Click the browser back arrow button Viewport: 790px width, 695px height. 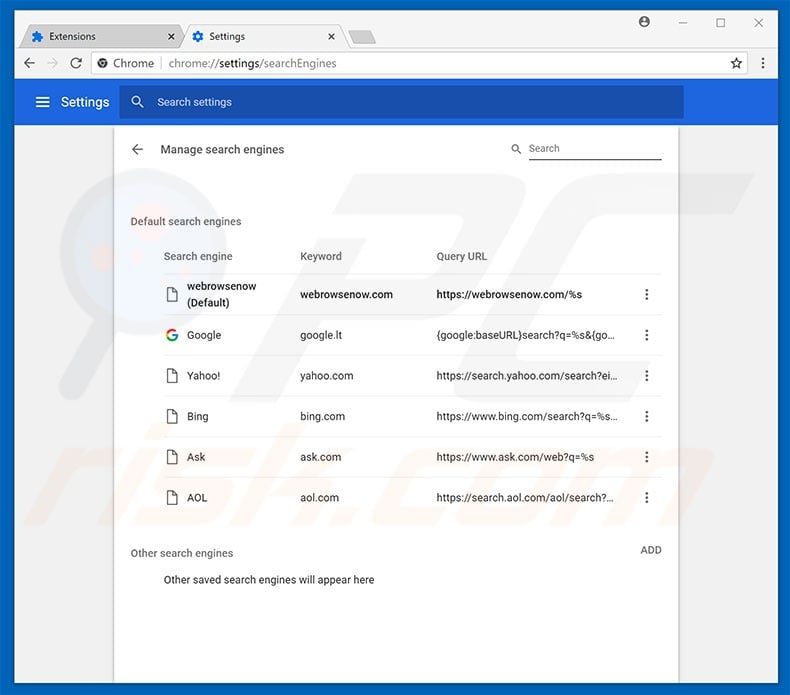click(30, 63)
